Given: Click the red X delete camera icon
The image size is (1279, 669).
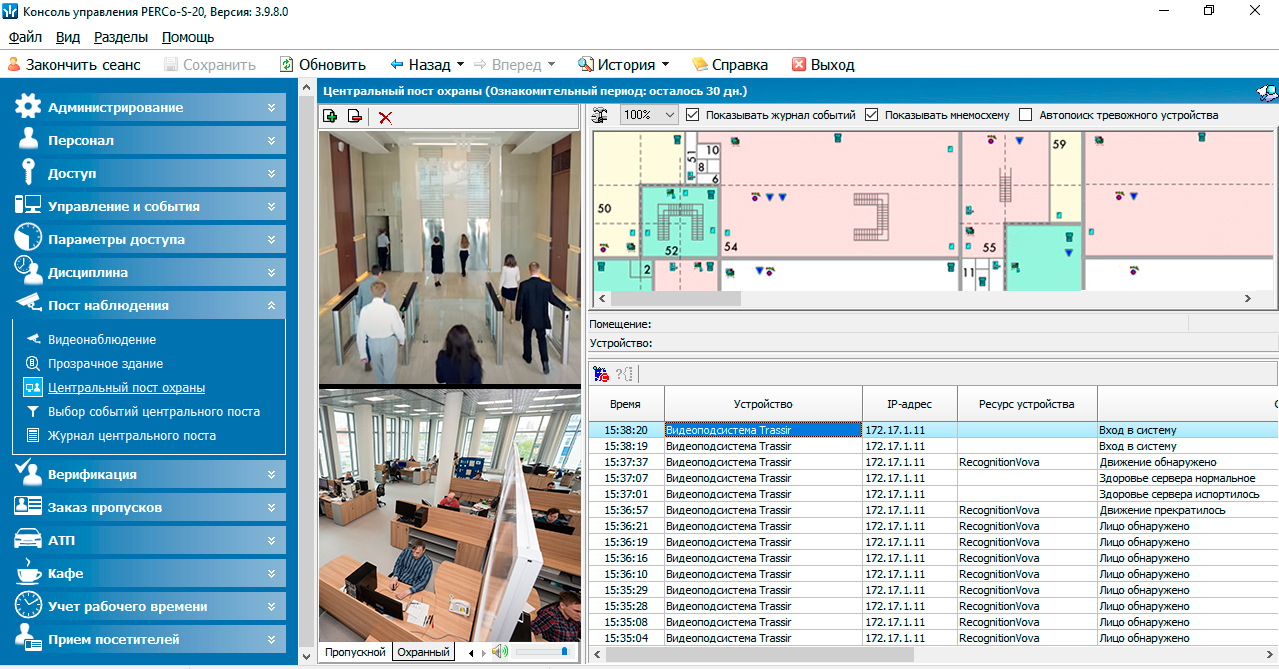Looking at the screenshot, I should coord(385,117).
